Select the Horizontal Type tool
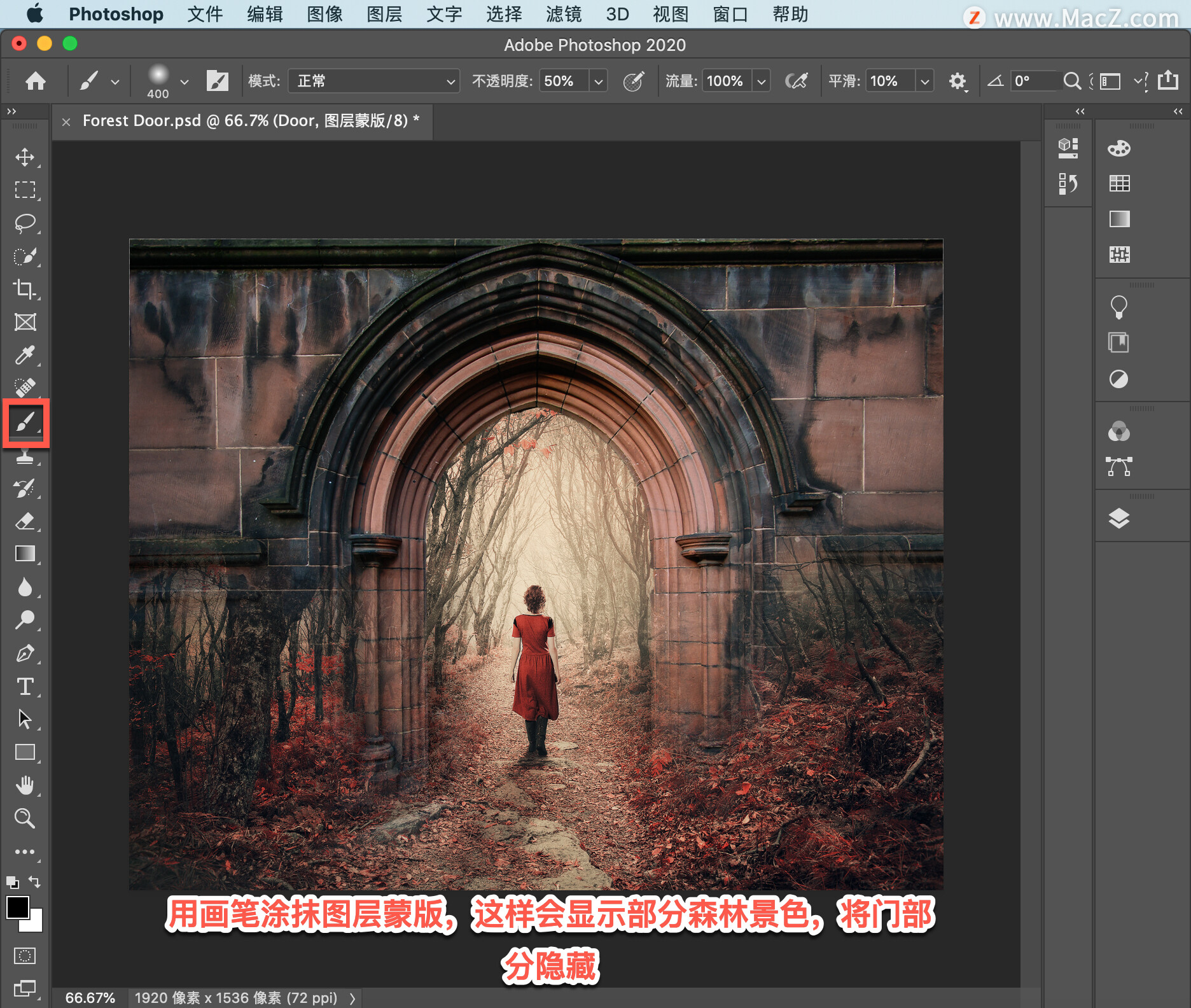This screenshot has height=1008, width=1191. 25,686
